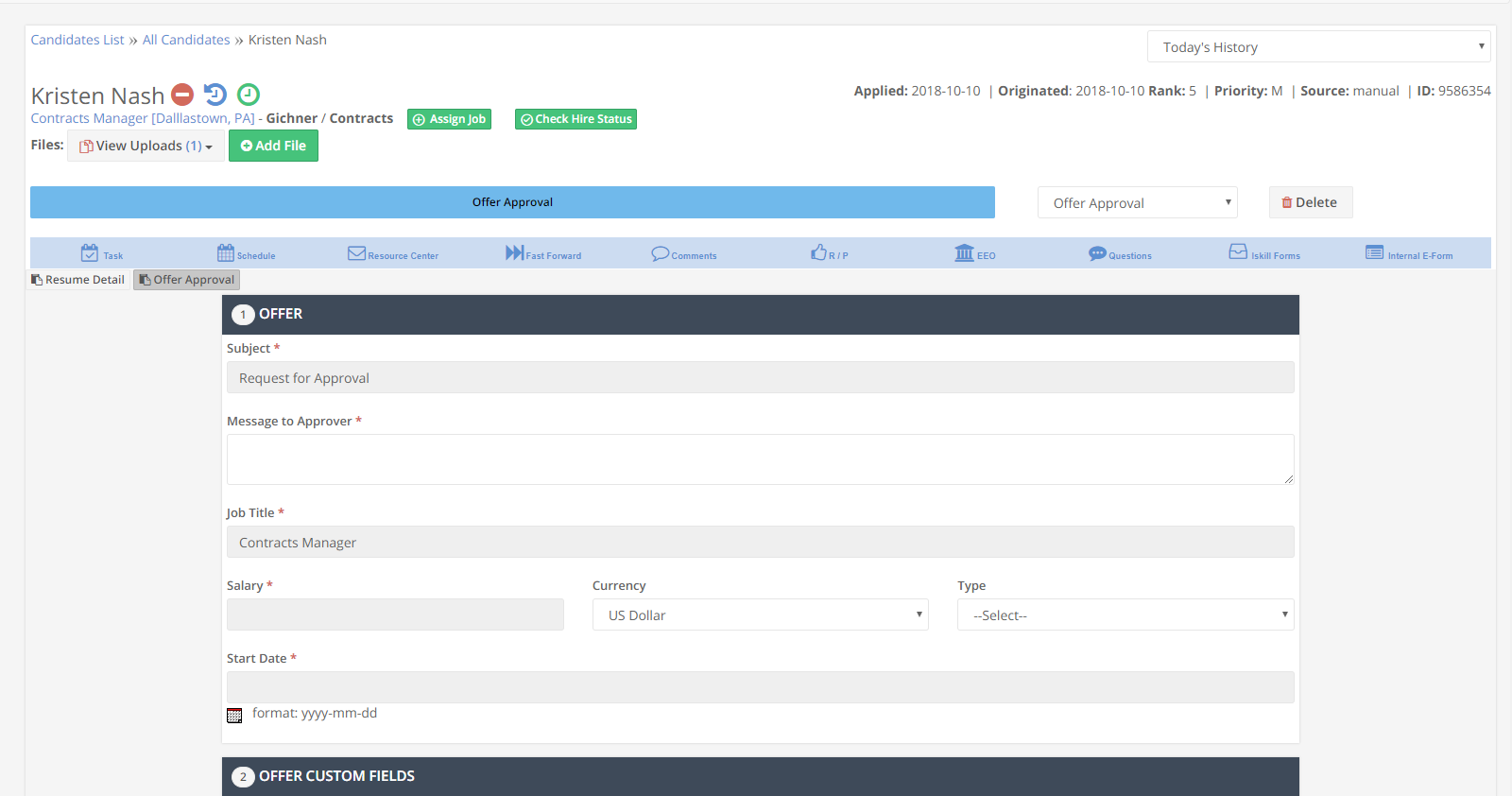Click the Check Hire Status button

tap(576, 119)
